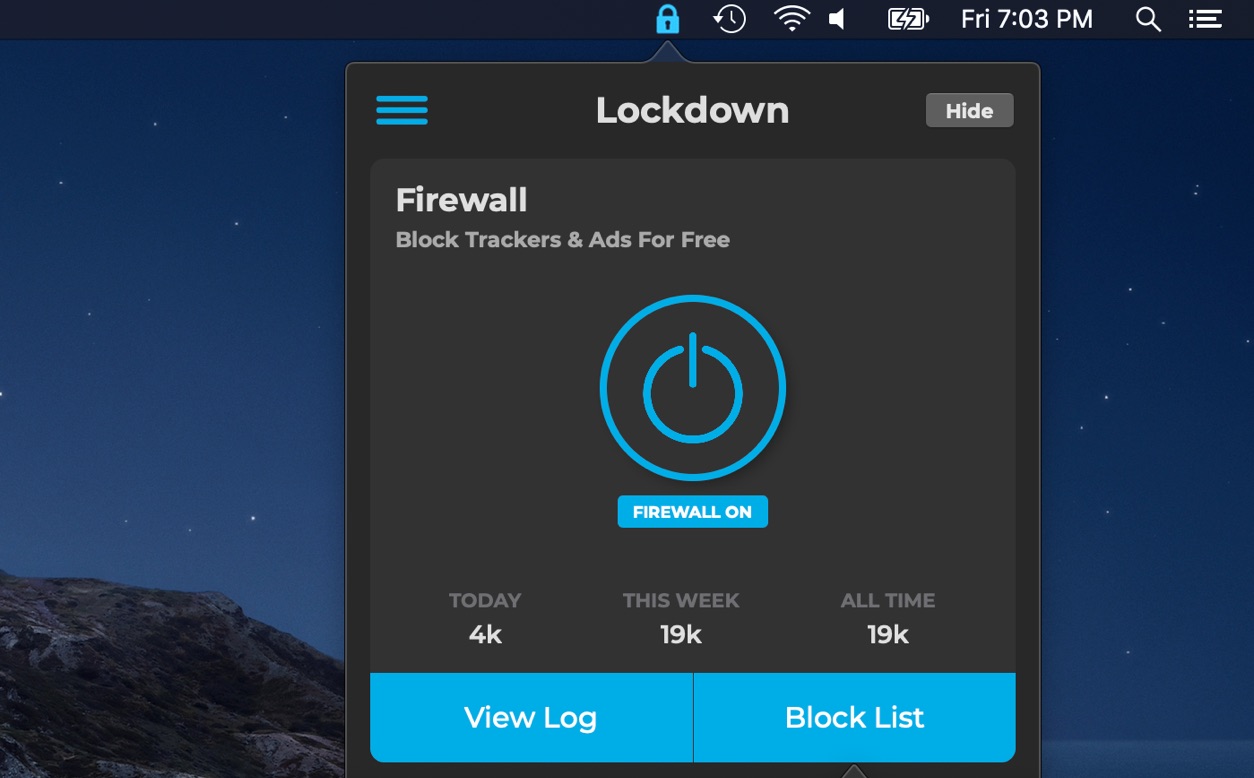
Task: Open the volume speaker menu
Action: tap(838, 19)
